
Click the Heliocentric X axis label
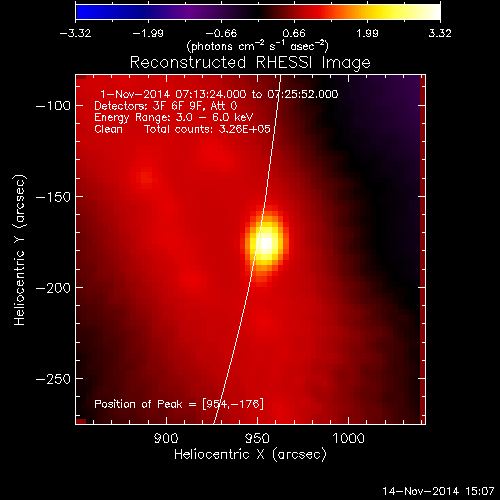(x=250, y=455)
